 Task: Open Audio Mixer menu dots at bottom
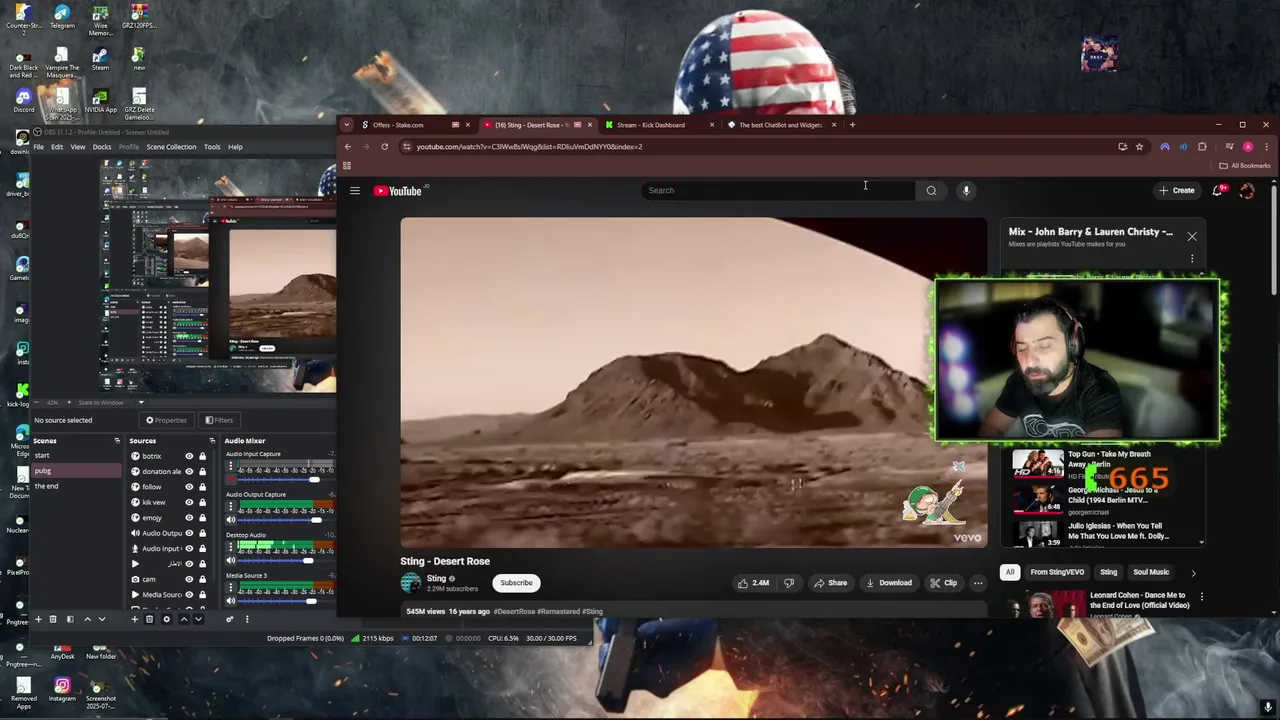247,619
